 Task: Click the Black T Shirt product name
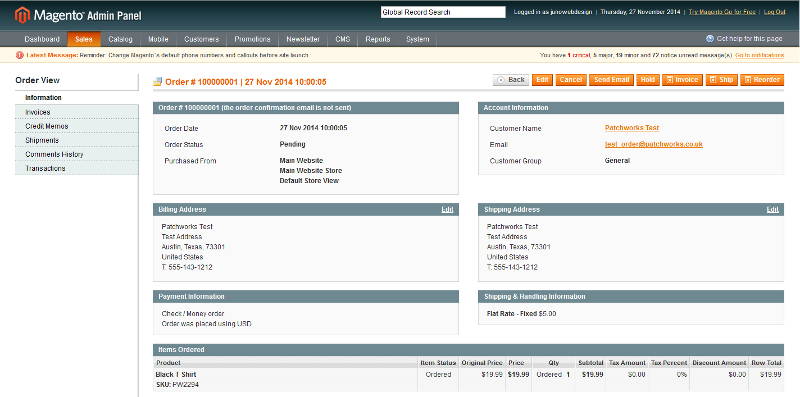176,375
